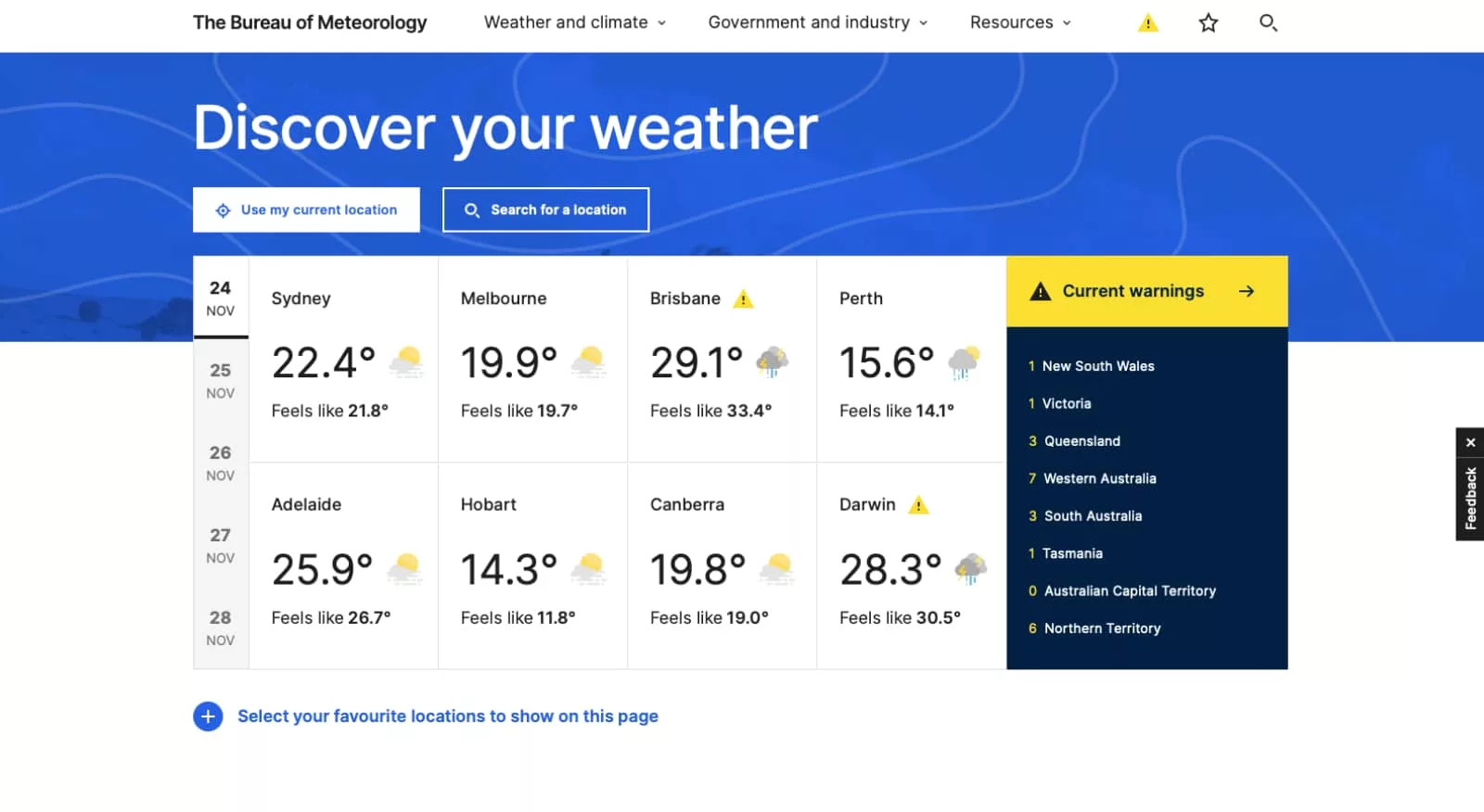Click Use my current location button
Screen dimensions: 1484x812
tap(306, 210)
